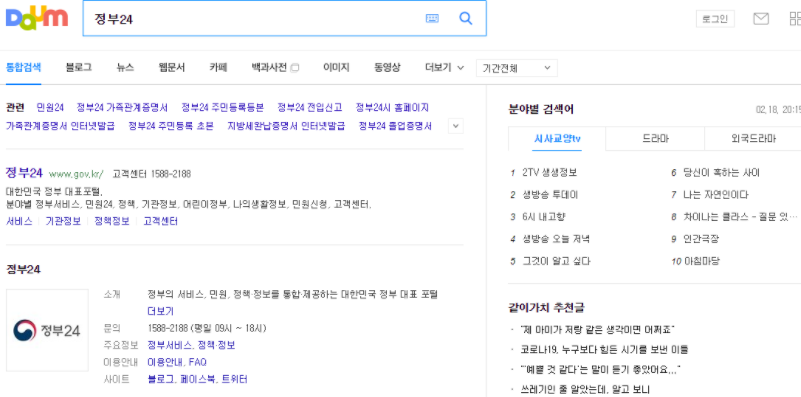Image resolution: width=801 pixels, height=397 pixels.
Task: Run search with the magnifier icon
Action: tap(465, 18)
